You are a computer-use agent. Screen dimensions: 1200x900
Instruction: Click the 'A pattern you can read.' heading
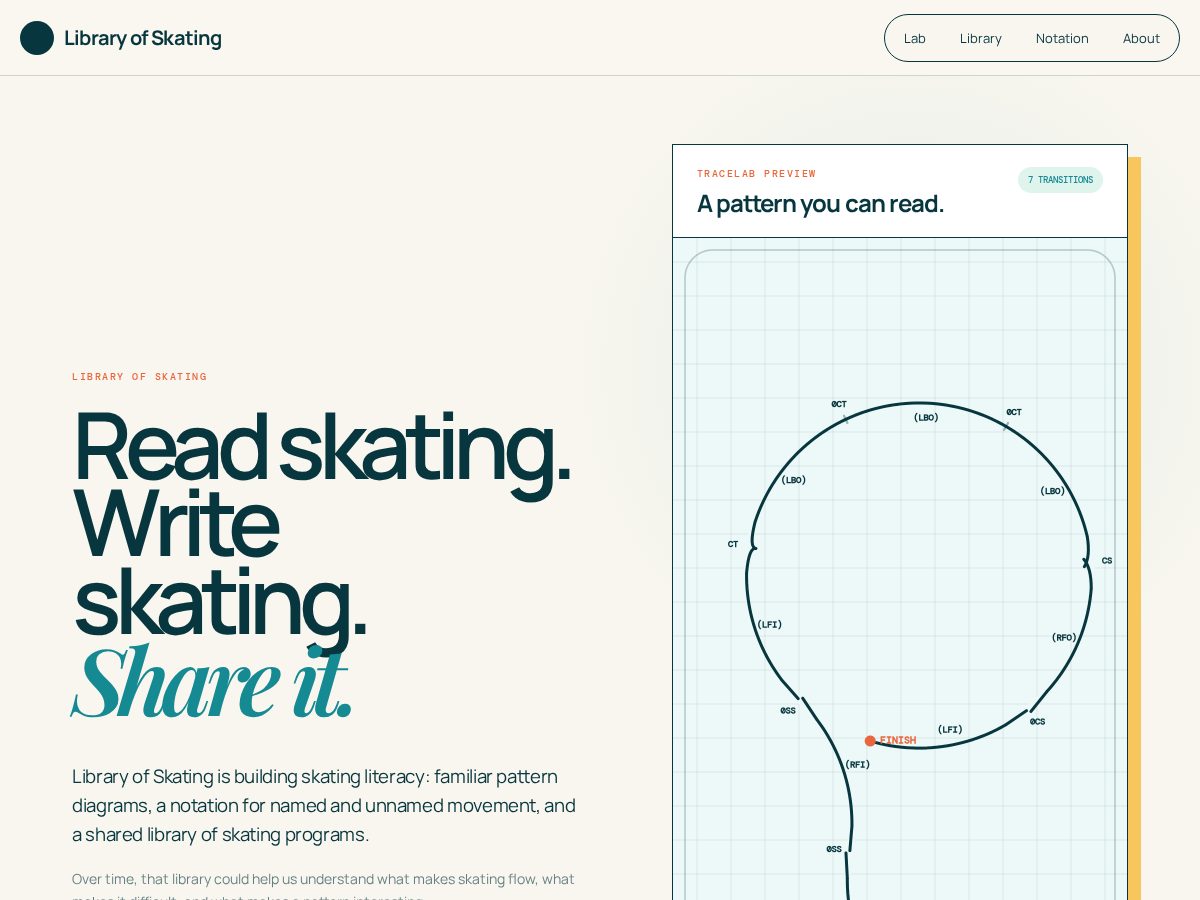pyautogui.click(x=821, y=204)
